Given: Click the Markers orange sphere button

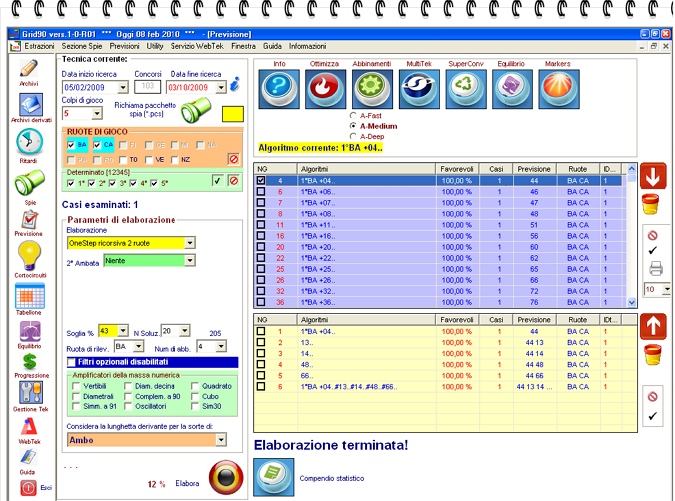Looking at the screenshot, I should point(559,89).
